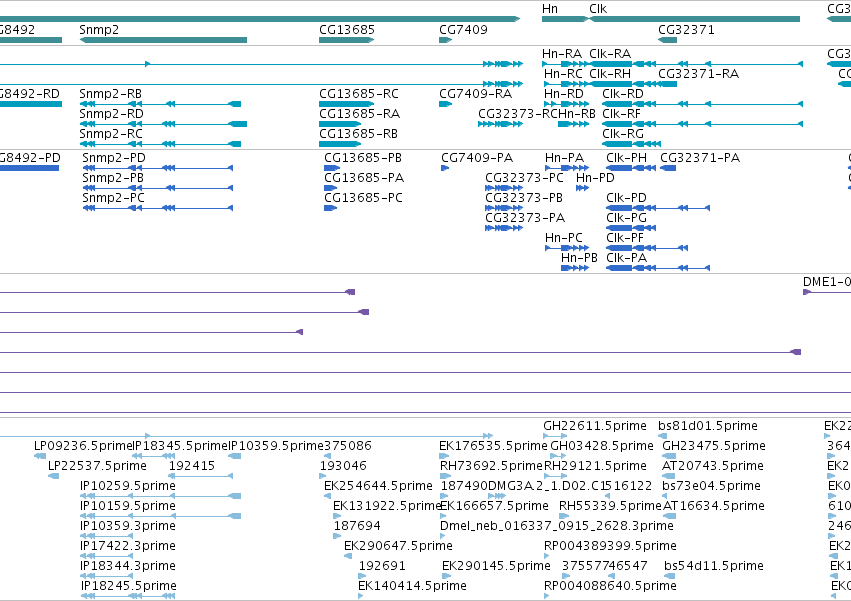This screenshot has height=601, width=851.
Task: Open the CG13685-PB protein label
Action: click(363, 158)
